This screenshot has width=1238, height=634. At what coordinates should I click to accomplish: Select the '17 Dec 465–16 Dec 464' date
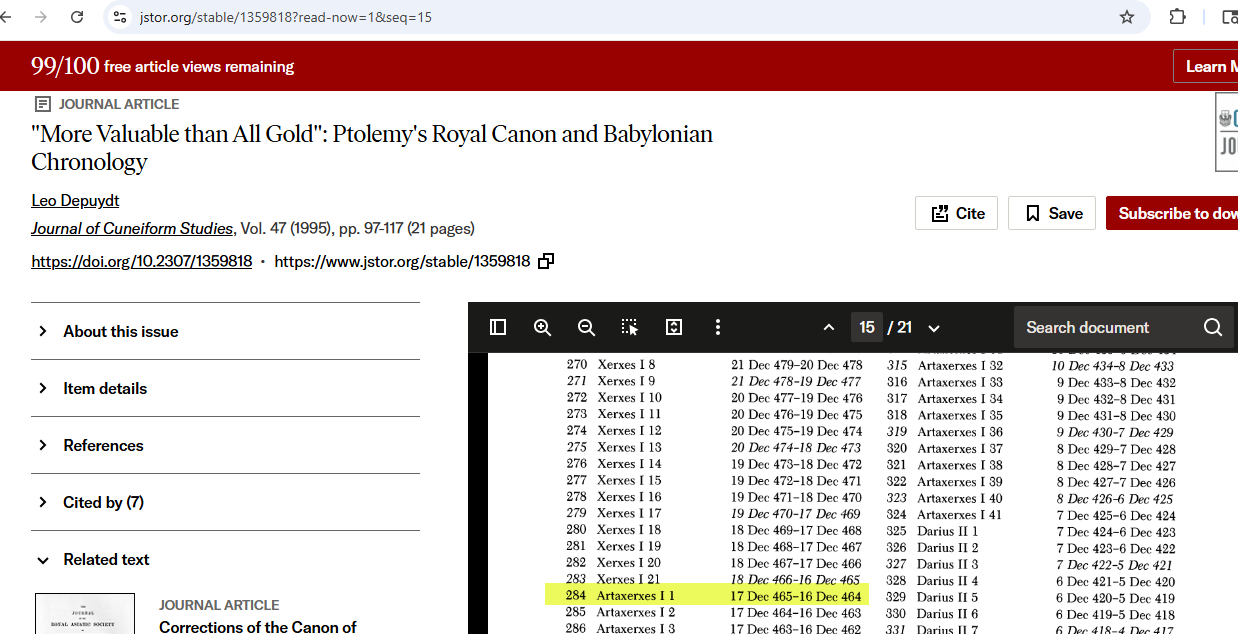click(796, 596)
